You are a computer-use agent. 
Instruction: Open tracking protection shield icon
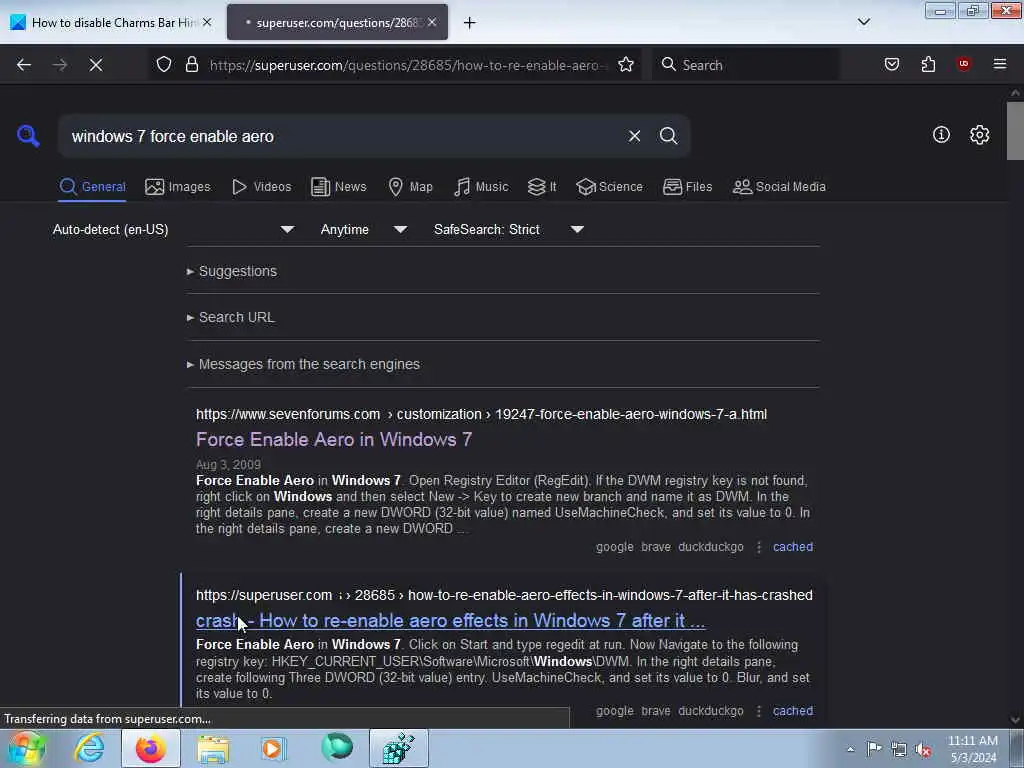click(x=164, y=65)
